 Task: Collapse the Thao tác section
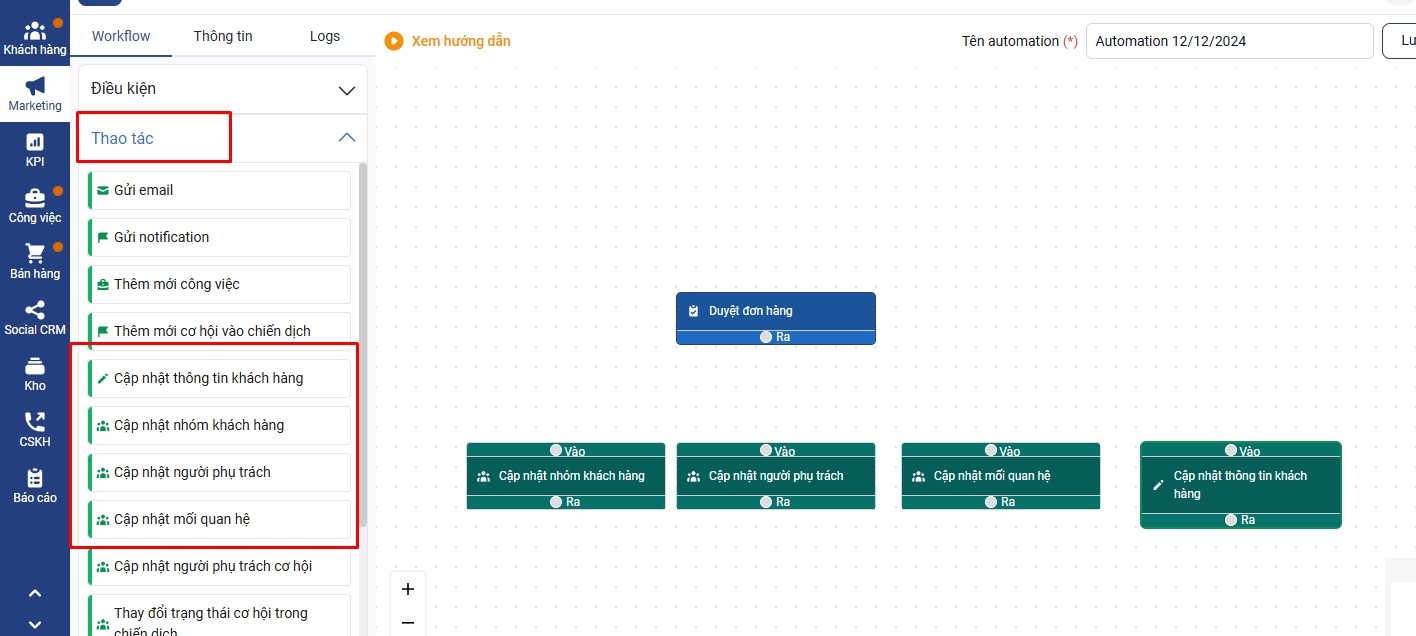pyautogui.click(x=346, y=138)
